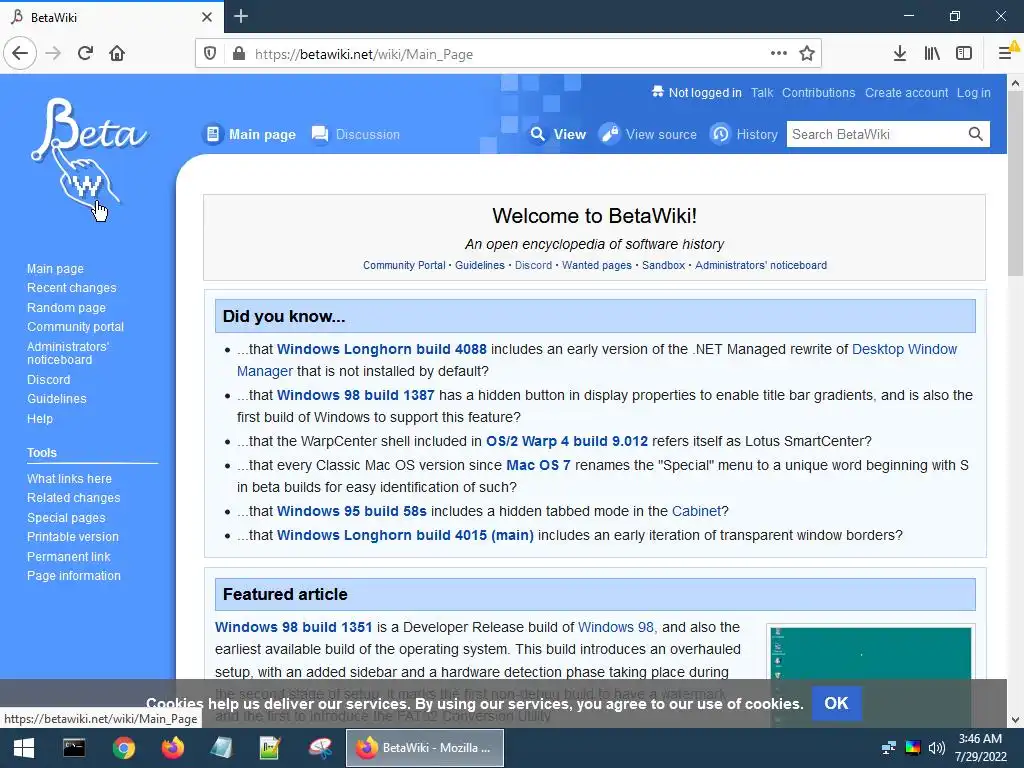1024x768 pixels.
Task: Open Windows 98 build 1387 article
Action: point(355,395)
